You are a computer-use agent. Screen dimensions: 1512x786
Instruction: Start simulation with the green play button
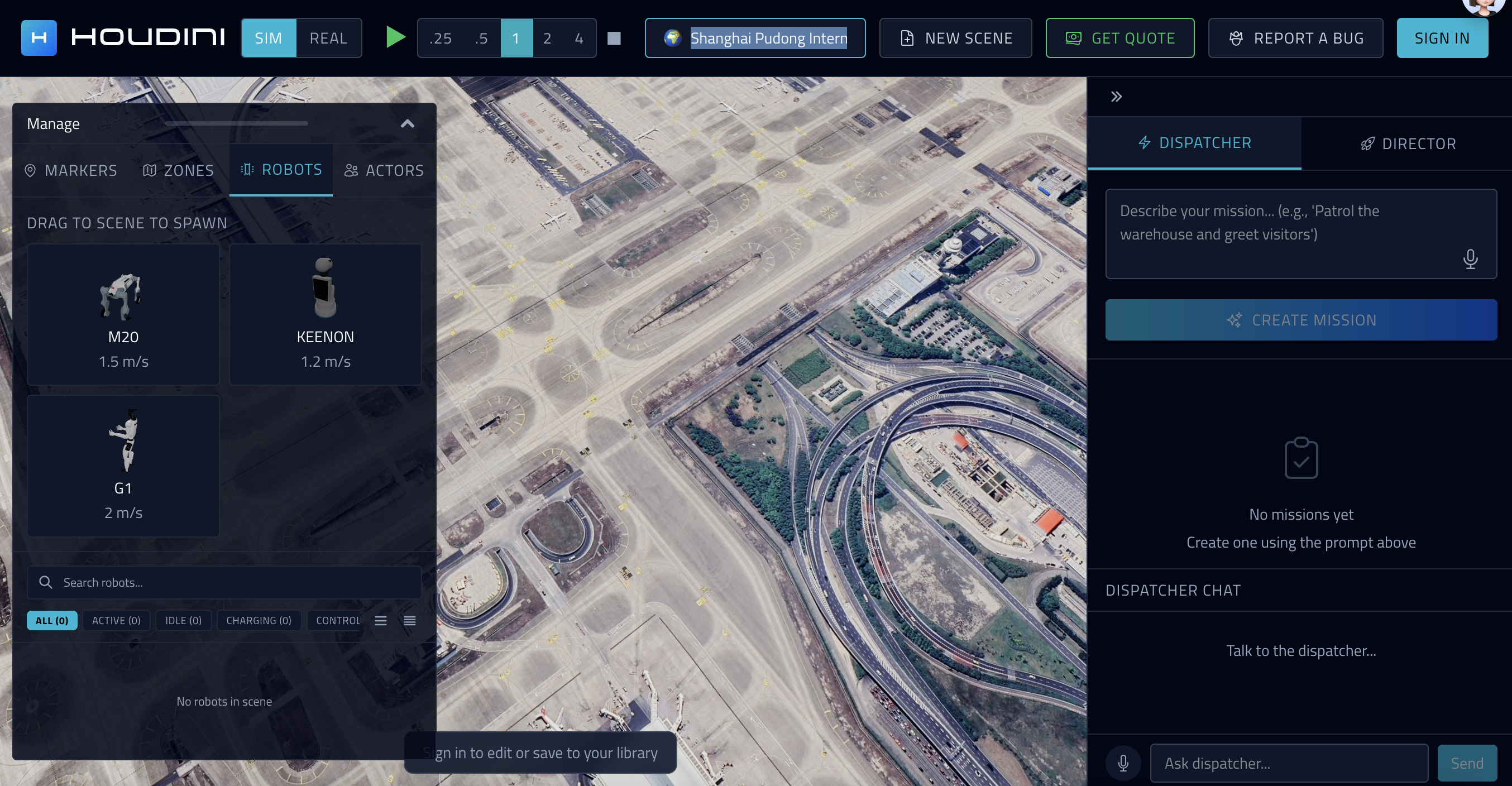click(x=396, y=37)
